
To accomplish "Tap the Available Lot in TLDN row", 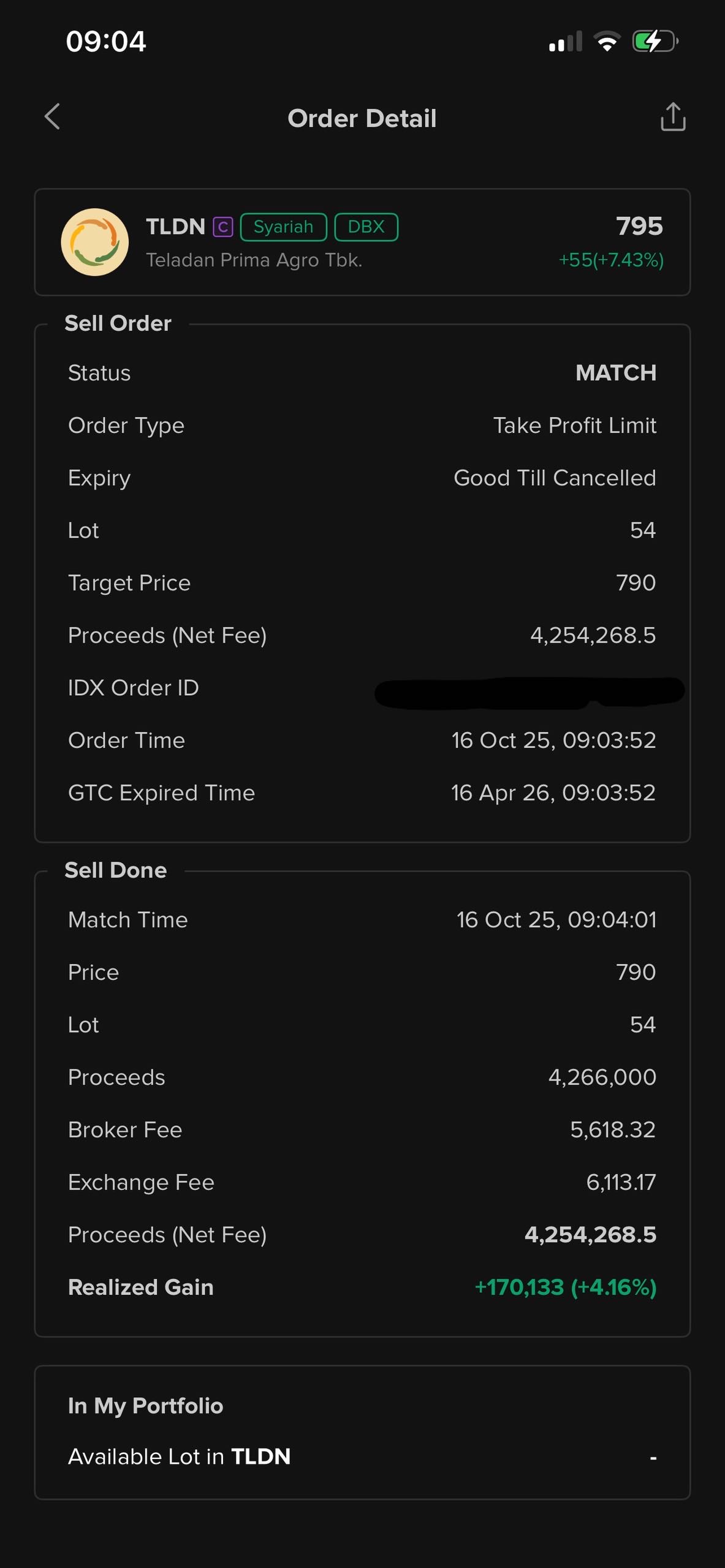I will click(362, 1457).
